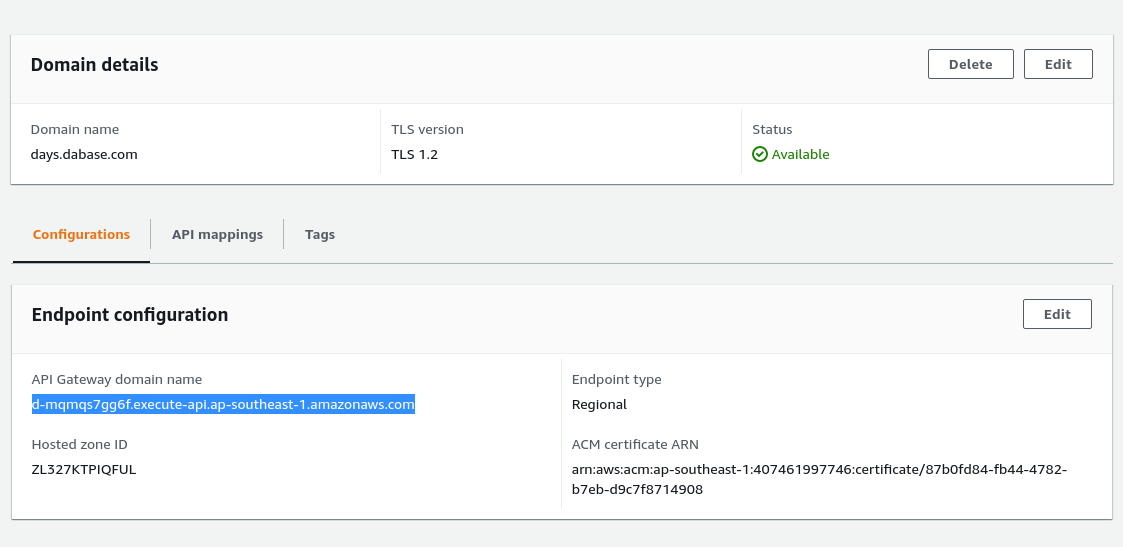The height and width of the screenshot is (547, 1123).
Task: Click the TLS 1.2 version value
Action: (x=415, y=155)
